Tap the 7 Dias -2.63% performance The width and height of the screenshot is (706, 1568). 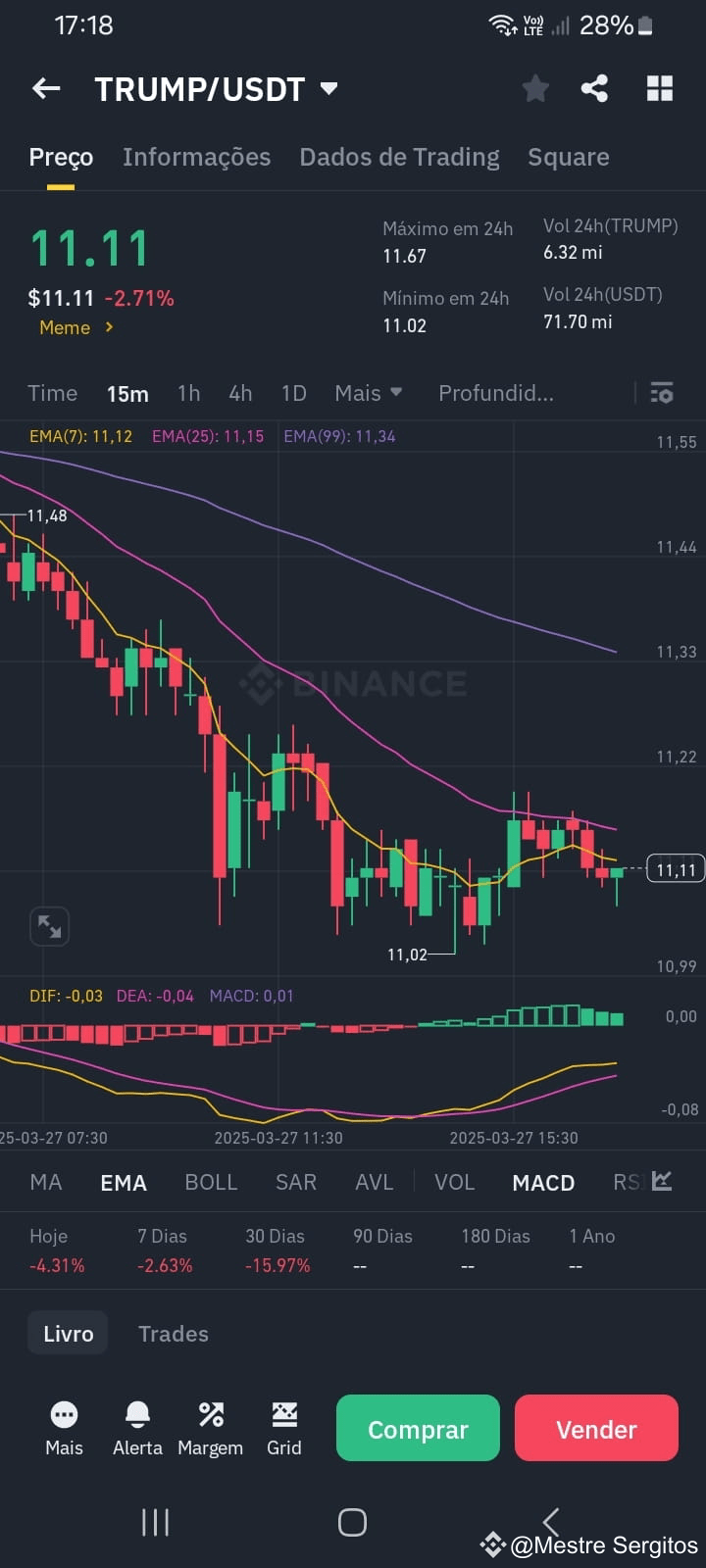coord(165,1250)
